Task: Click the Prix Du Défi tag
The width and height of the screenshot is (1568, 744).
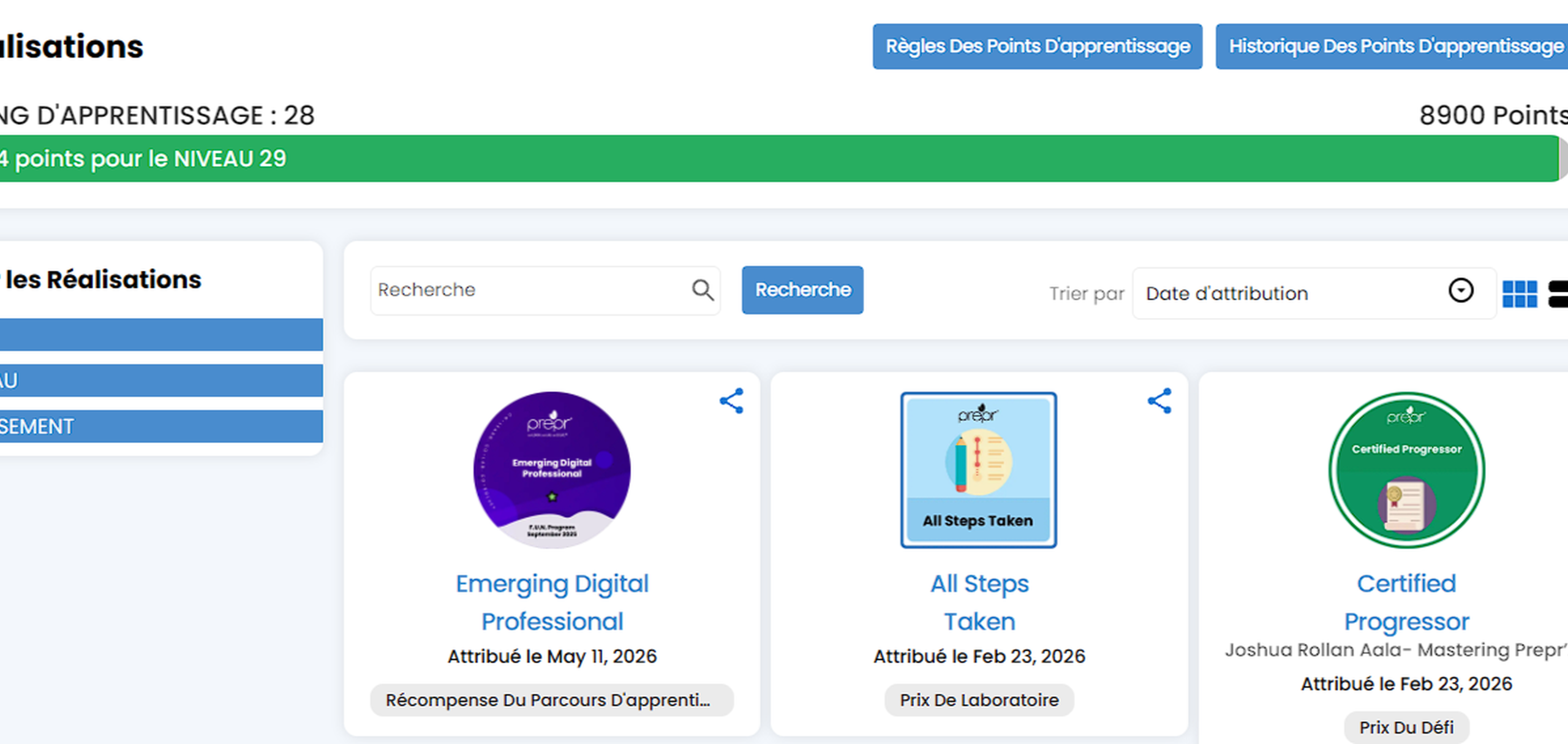Action: pyautogui.click(x=1406, y=727)
